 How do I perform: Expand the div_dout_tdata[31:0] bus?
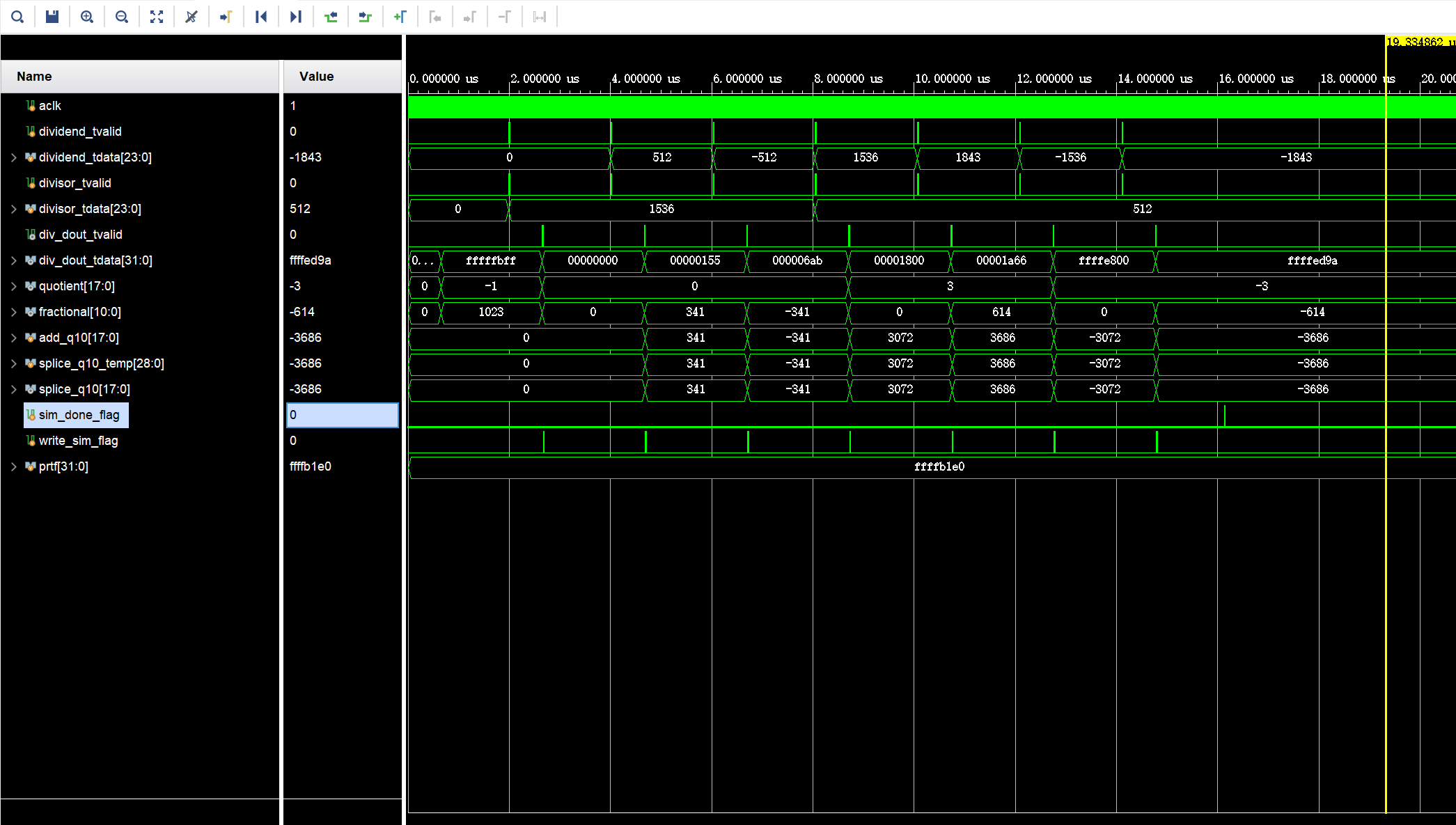pyautogui.click(x=13, y=260)
